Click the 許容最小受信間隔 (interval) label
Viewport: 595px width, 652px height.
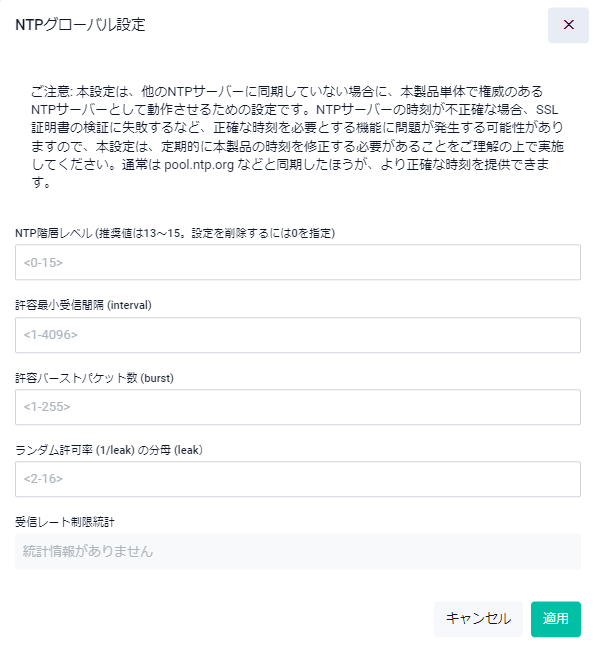tap(83, 305)
